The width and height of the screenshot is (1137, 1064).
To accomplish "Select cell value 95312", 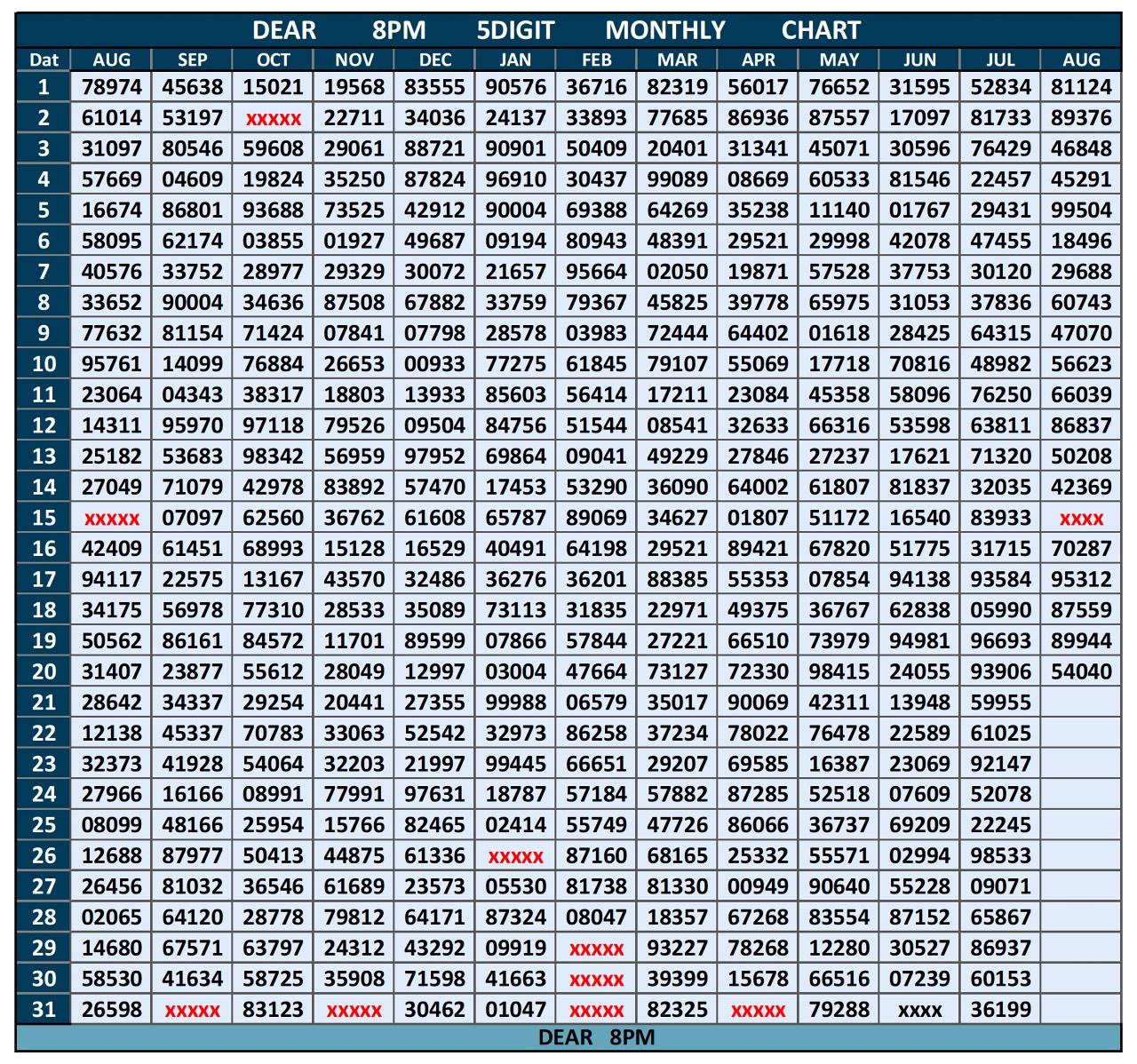I will coord(1081,579).
